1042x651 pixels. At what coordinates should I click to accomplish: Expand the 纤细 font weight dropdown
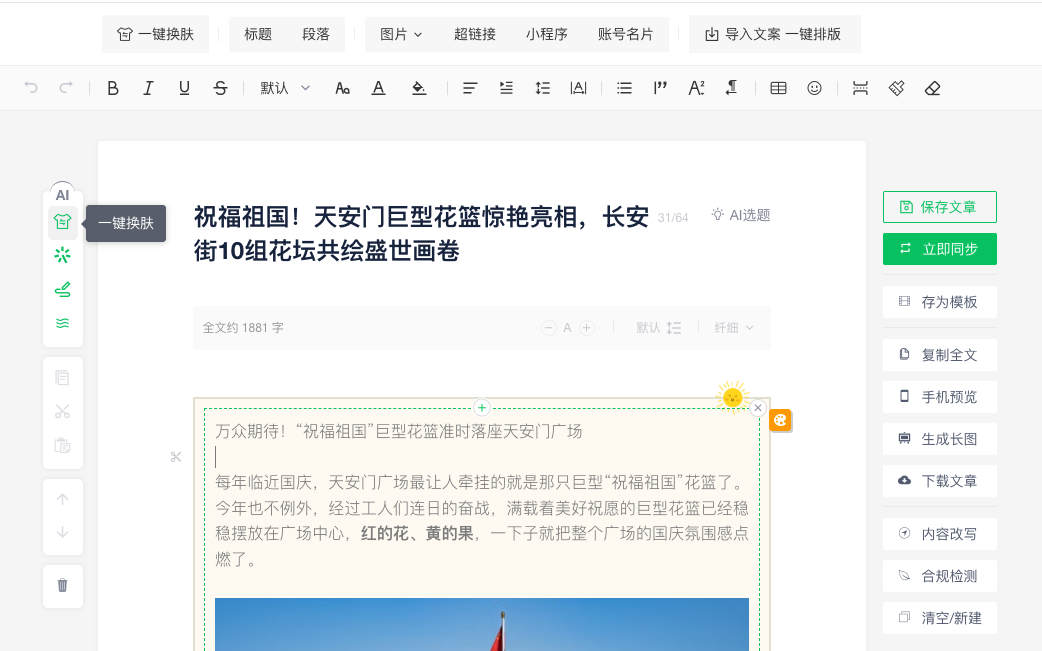(x=734, y=327)
